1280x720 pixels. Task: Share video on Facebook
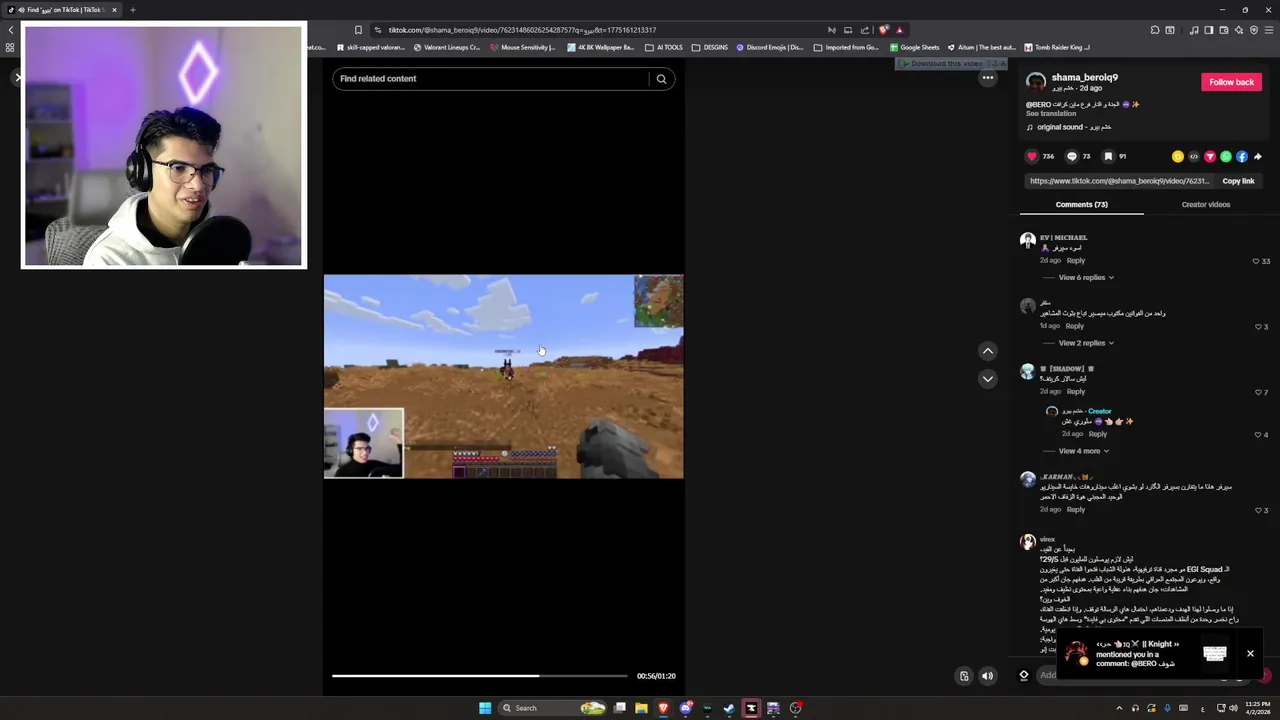point(1242,156)
